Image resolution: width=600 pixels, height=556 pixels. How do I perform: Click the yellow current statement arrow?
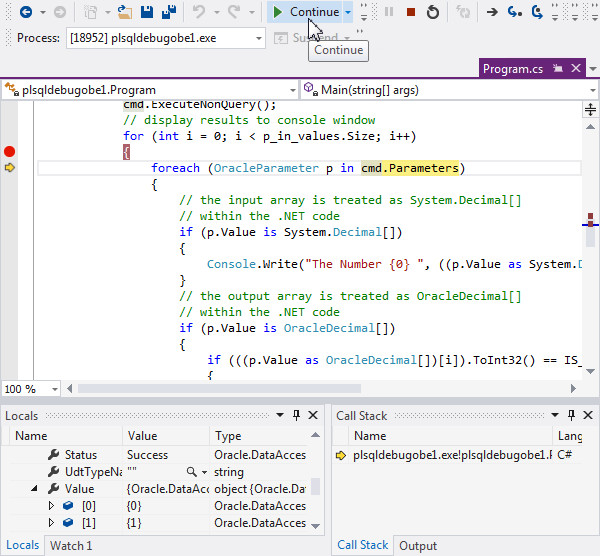click(10, 167)
